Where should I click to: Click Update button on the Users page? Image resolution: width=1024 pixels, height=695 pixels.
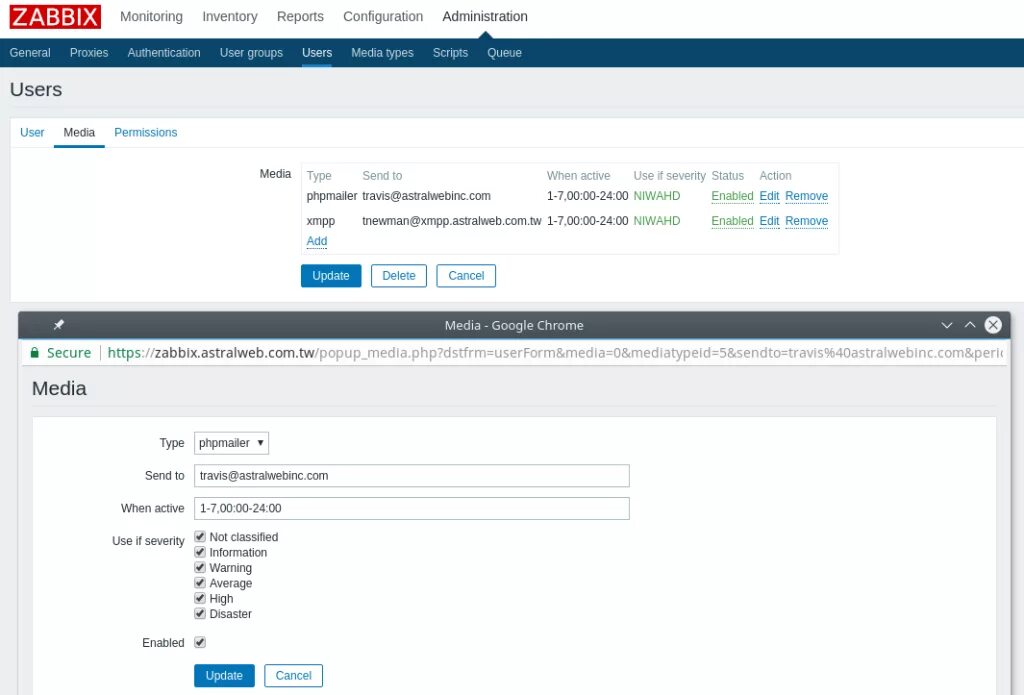point(331,276)
